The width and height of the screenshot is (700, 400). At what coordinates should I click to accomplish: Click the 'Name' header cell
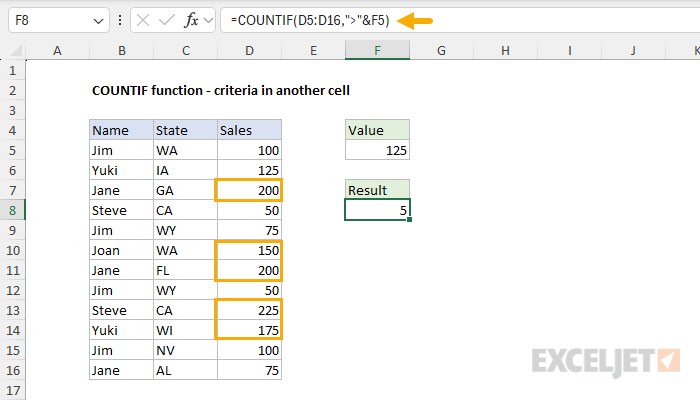(x=121, y=130)
